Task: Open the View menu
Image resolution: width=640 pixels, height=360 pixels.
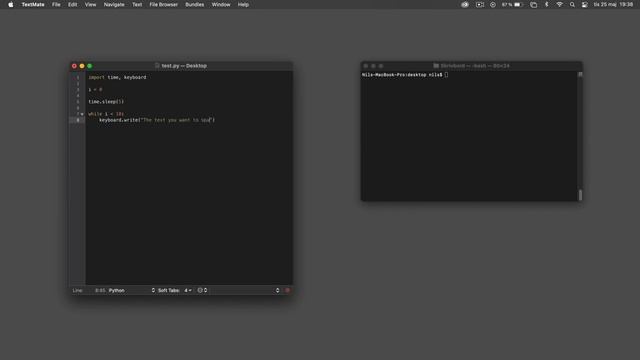Action: point(90,4)
